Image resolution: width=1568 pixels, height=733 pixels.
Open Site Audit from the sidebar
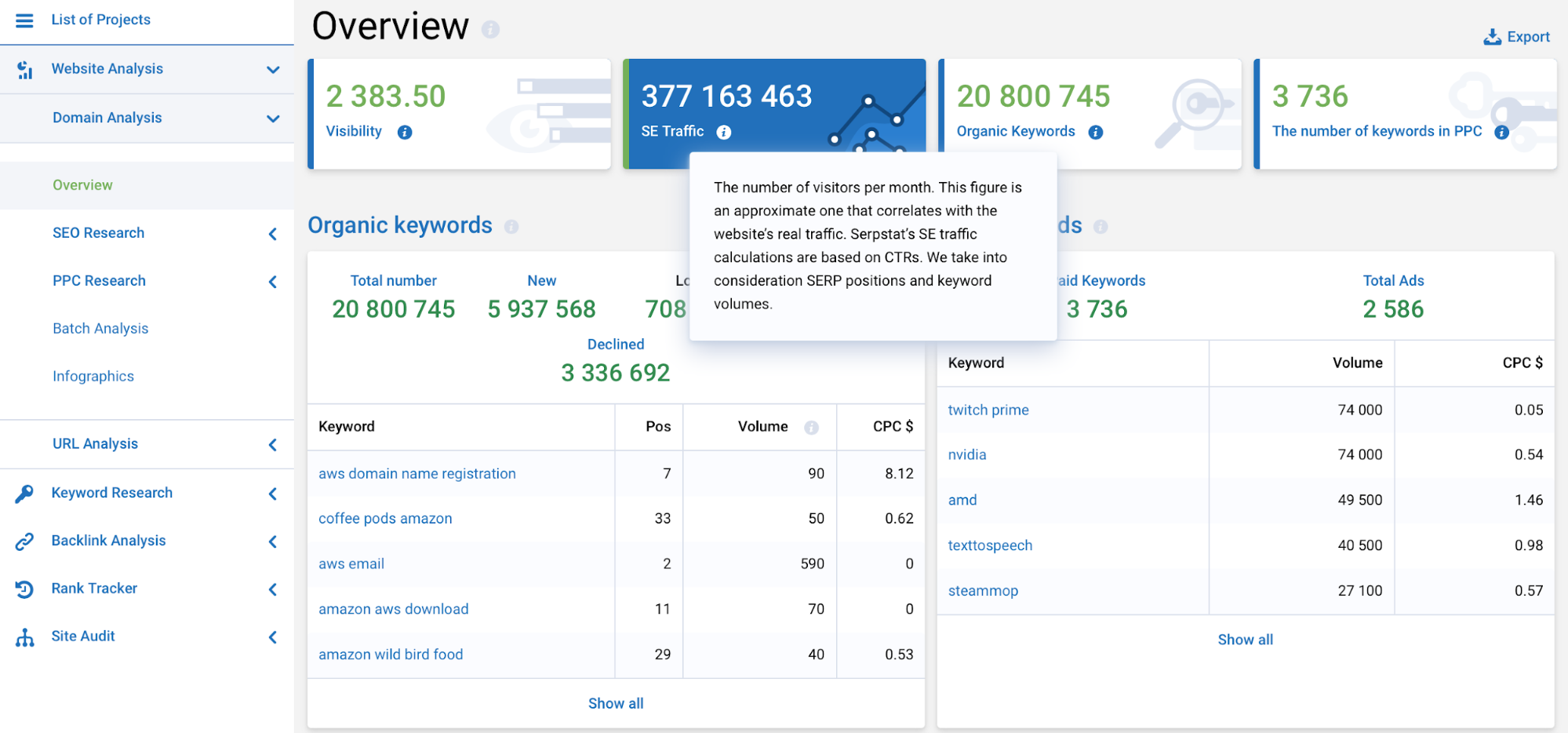83,636
